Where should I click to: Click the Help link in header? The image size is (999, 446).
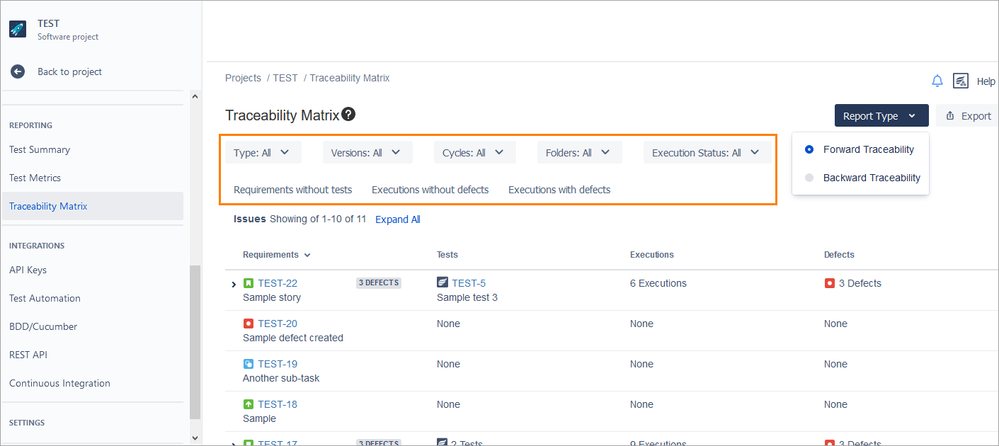tap(986, 82)
